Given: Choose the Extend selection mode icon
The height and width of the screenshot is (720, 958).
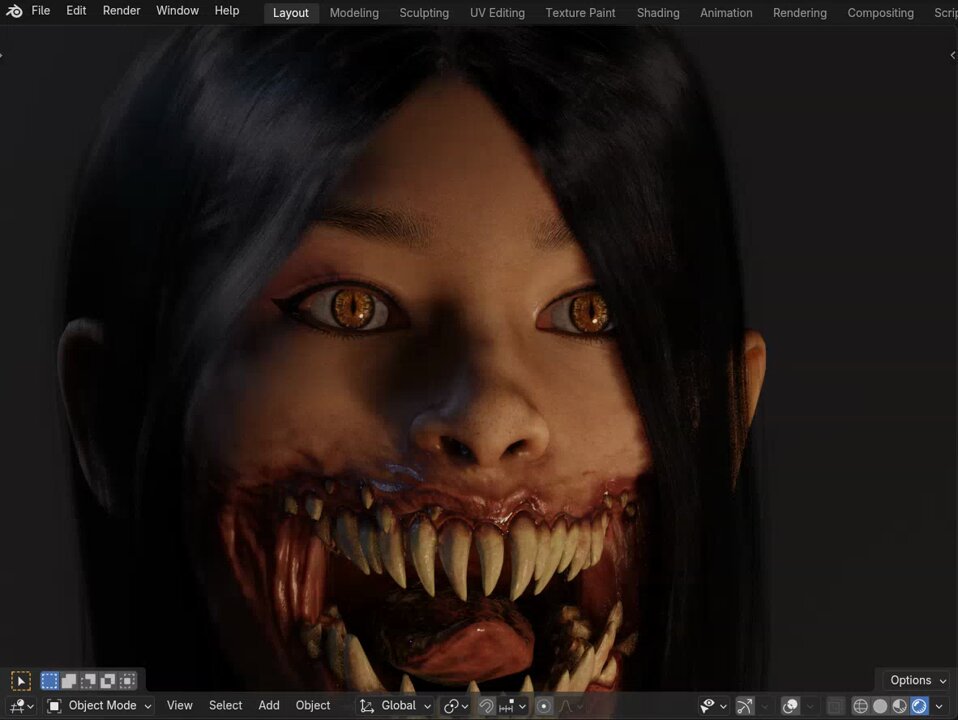Looking at the screenshot, I should click(x=69, y=680).
